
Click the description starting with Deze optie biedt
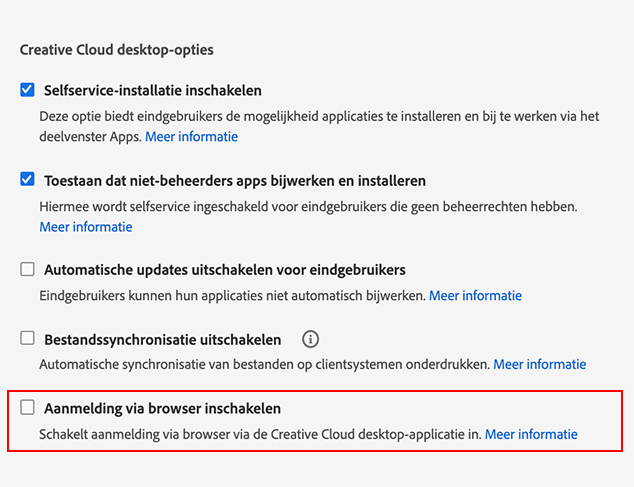click(x=300, y=116)
